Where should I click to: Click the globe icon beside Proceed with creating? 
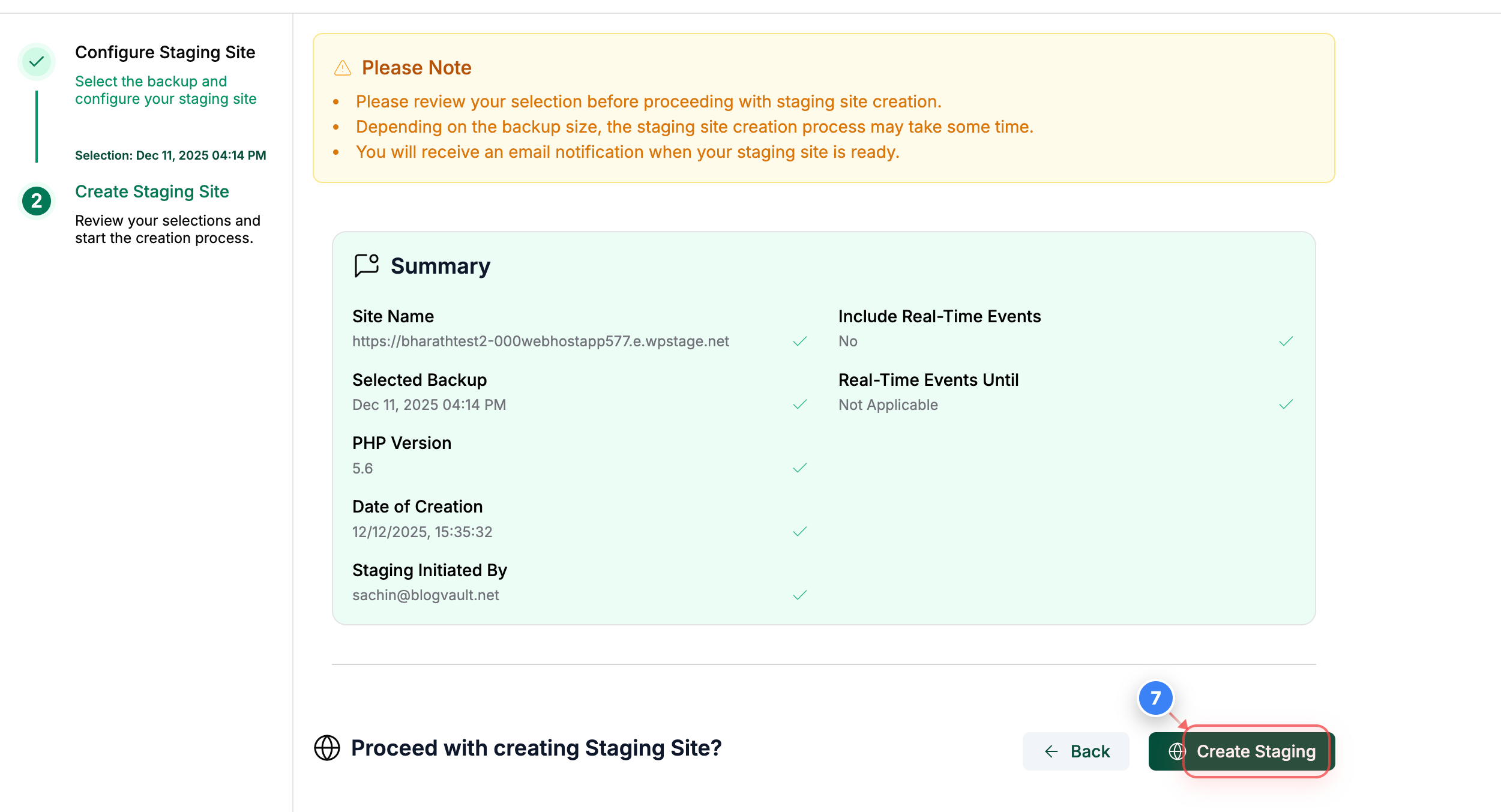pyautogui.click(x=328, y=748)
